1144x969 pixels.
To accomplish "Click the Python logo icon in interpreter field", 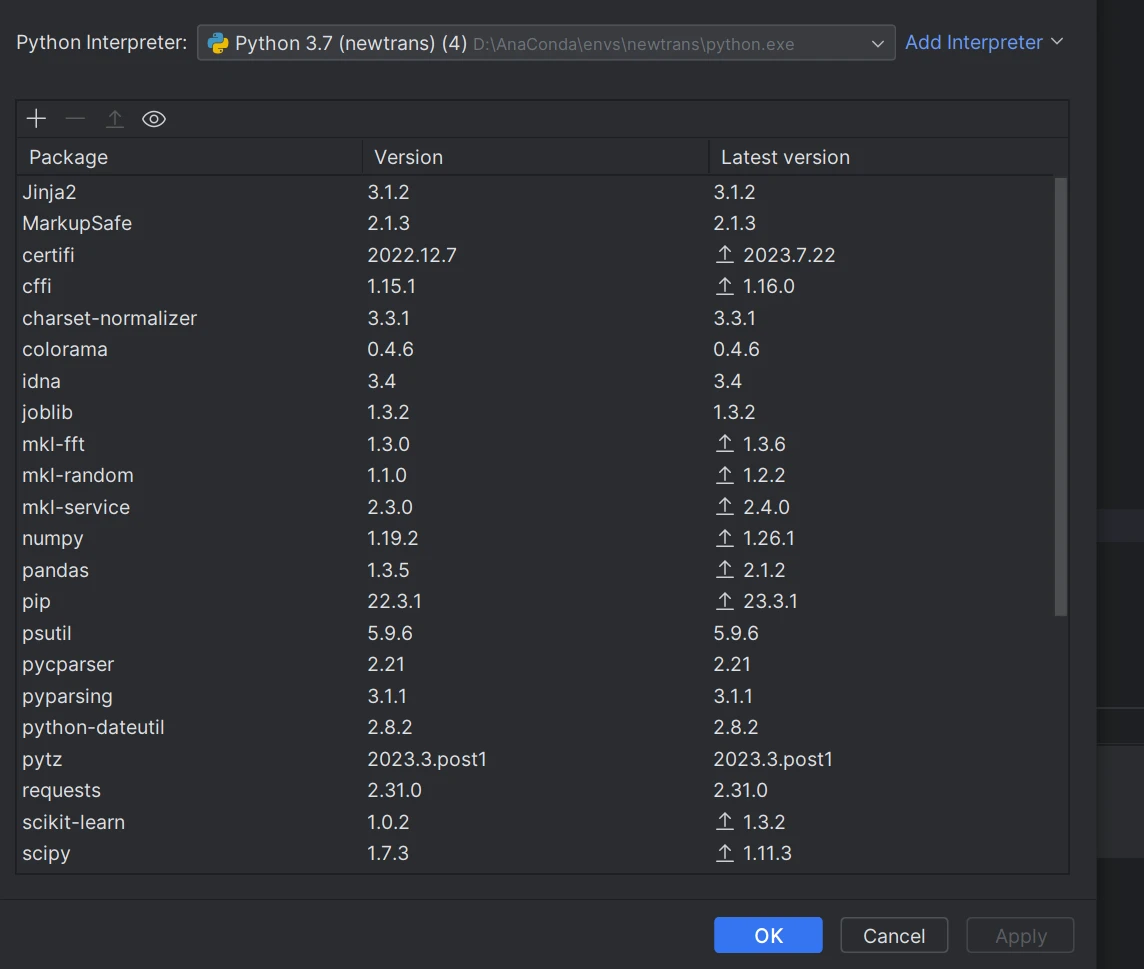I will tap(218, 43).
